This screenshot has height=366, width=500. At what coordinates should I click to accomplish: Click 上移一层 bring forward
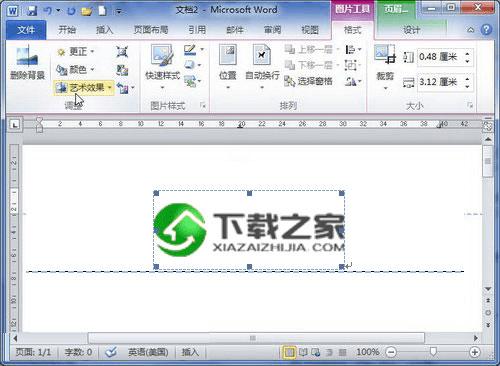[309, 50]
